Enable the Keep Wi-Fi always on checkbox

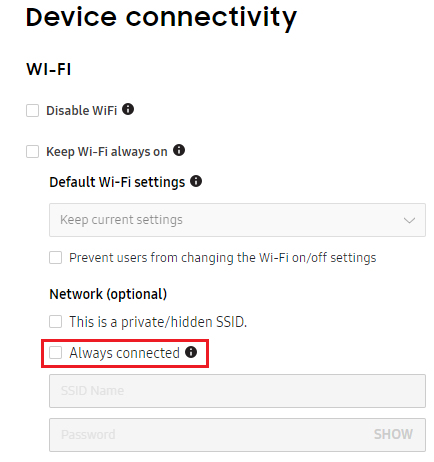pyautogui.click(x=32, y=151)
